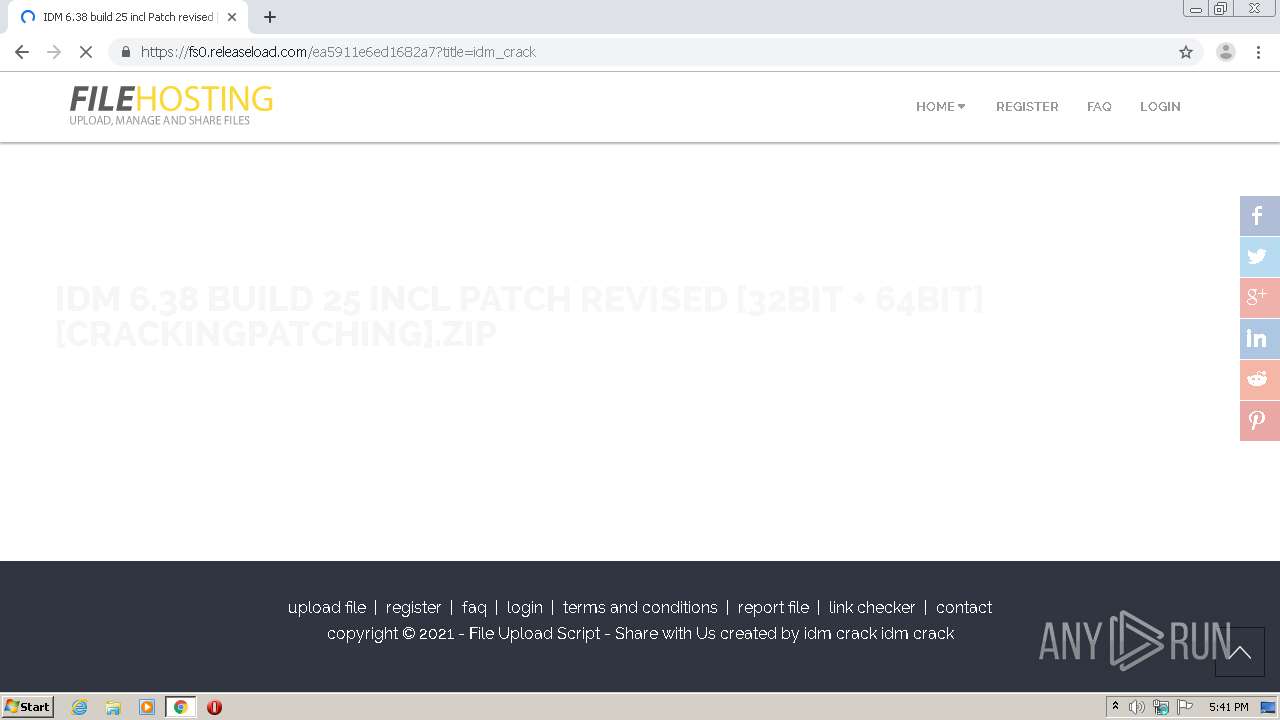
Task: Share via the Google Plus sidebar icon
Action: pos(1260,298)
